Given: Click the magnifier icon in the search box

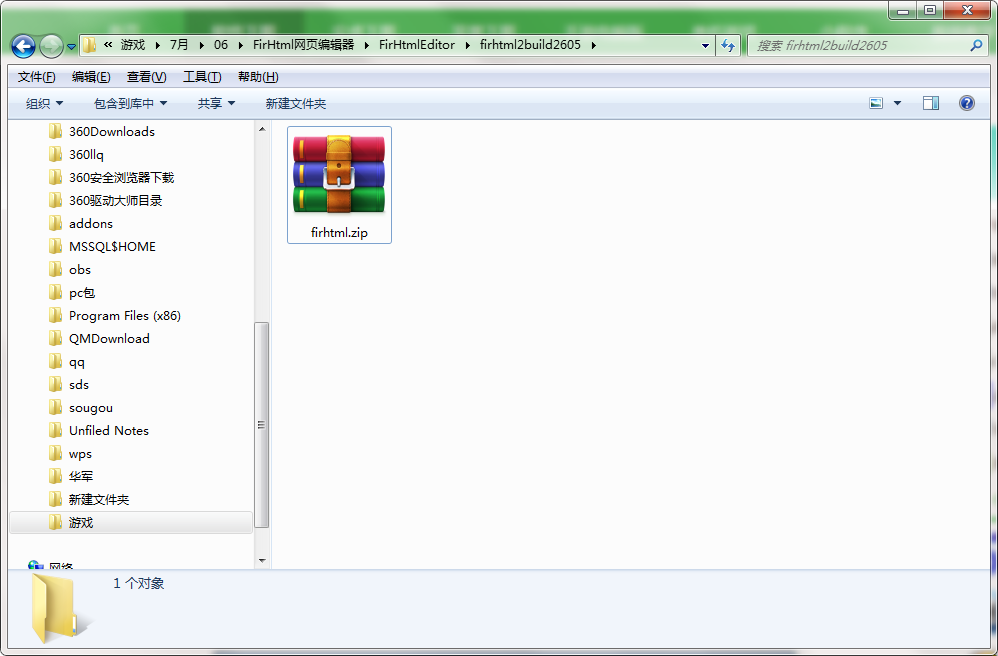Looking at the screenshot, I should 974,46.
